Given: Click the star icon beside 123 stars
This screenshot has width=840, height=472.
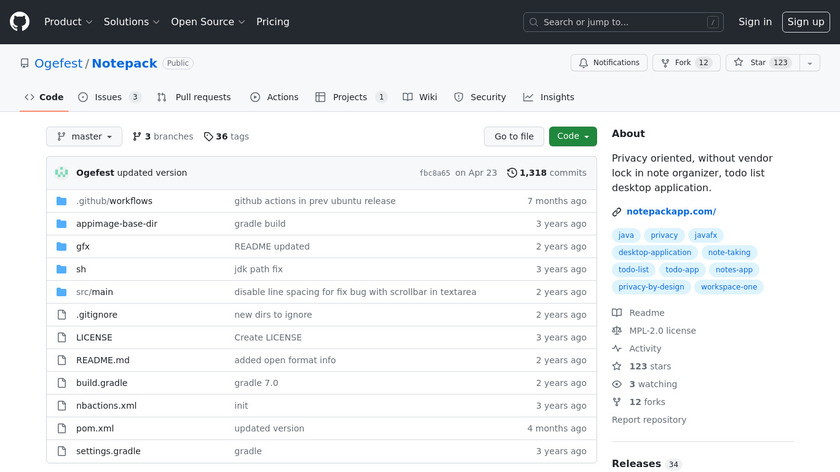Looking at the screenshot, I should click(617, 366).
